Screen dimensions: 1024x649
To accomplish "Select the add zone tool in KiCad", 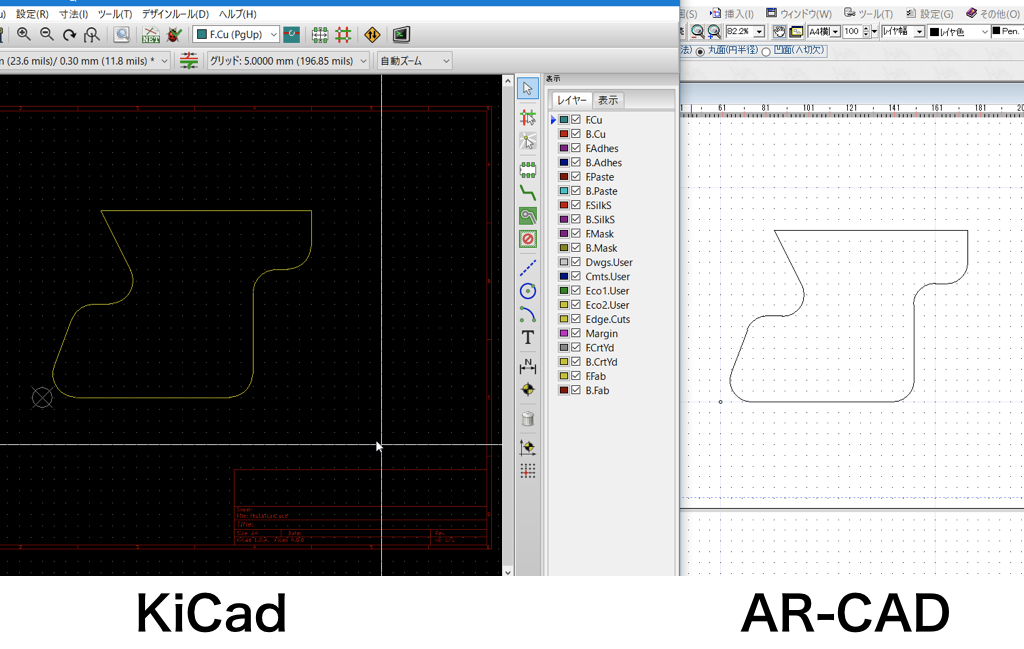I will click(x=528, y=215).
